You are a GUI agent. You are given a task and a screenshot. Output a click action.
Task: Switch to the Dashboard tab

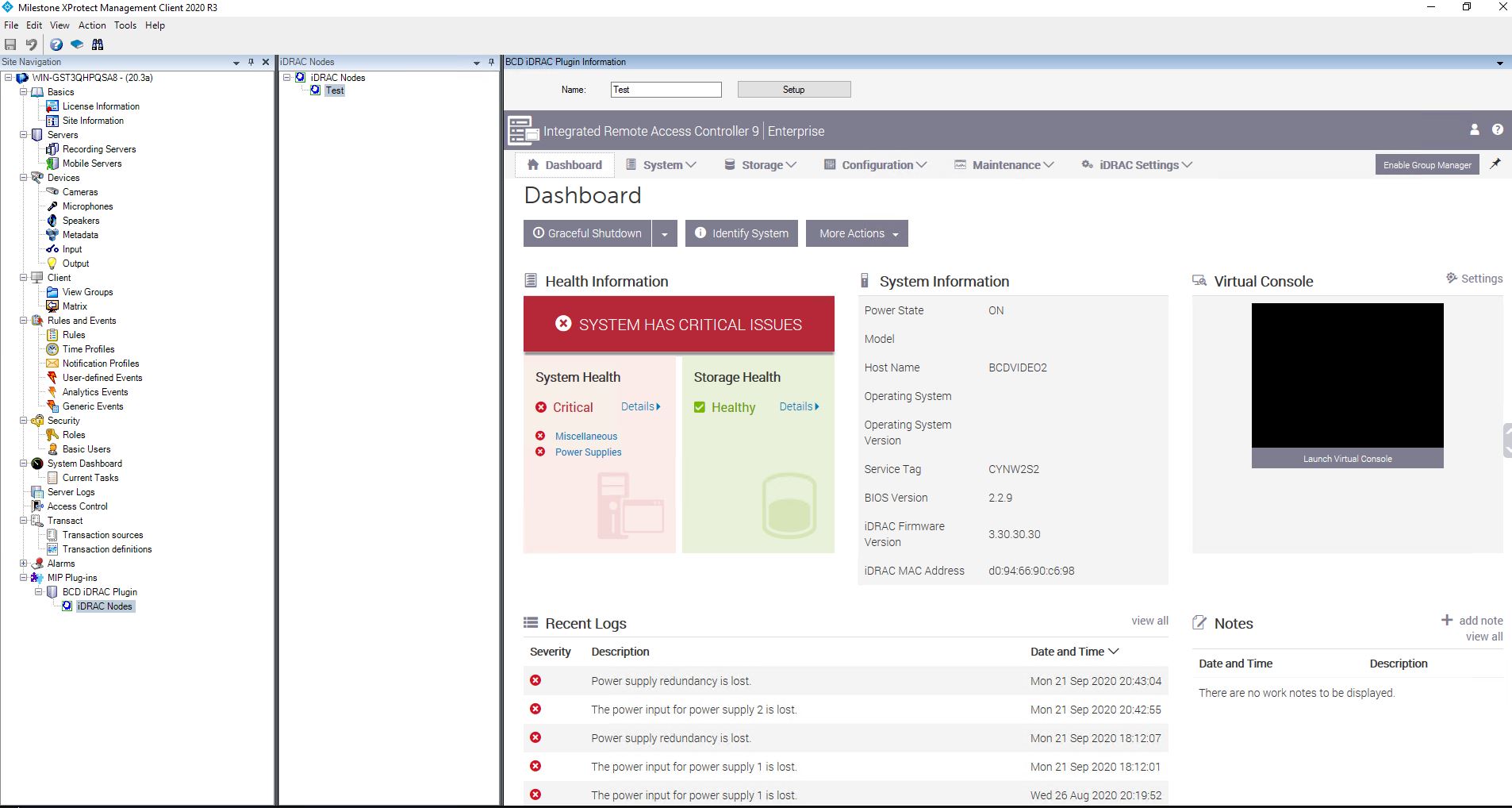point(564,165)
